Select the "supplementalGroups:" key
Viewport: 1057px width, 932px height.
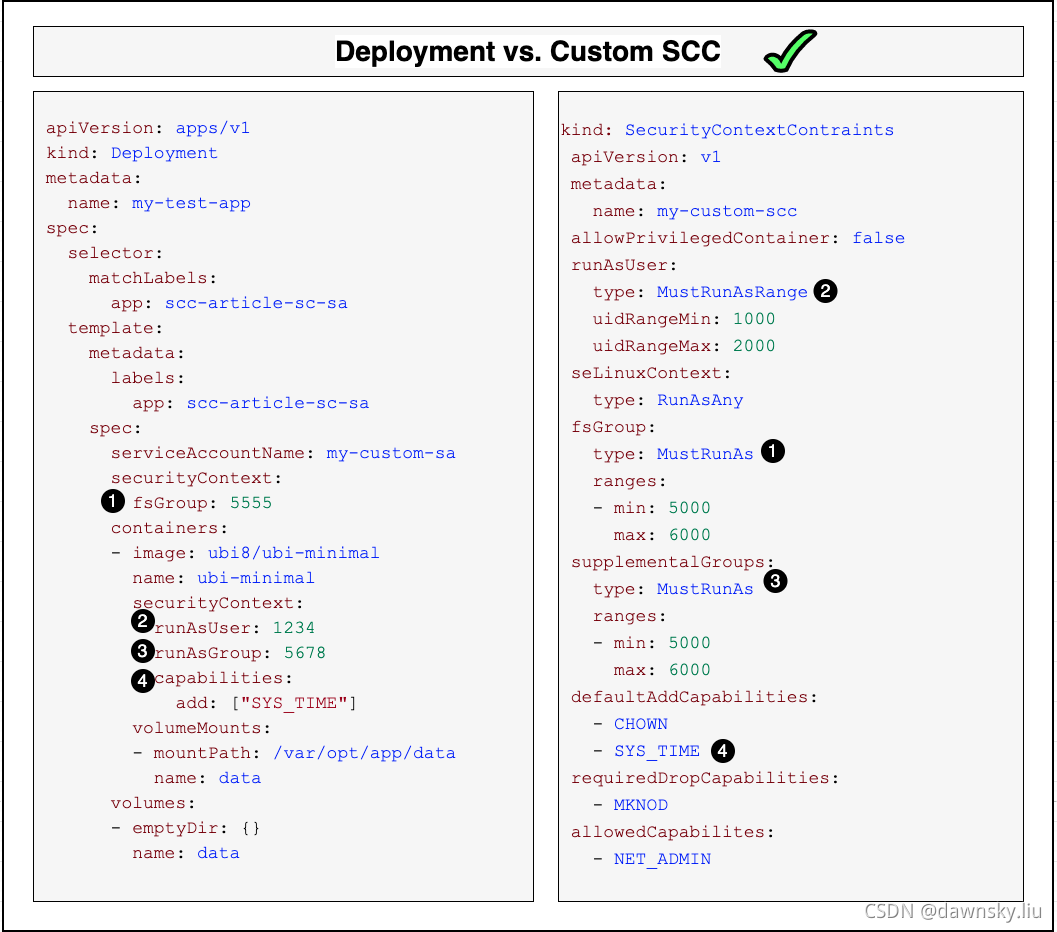point(673,561)
